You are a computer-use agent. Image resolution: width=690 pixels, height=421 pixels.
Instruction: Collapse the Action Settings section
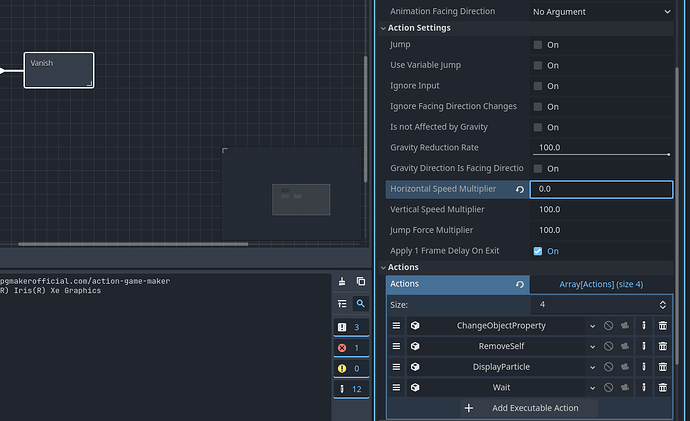384,28
